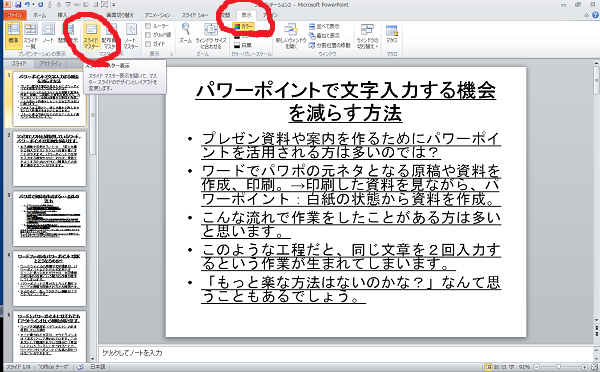Open the スライドショー ribbon tab

pyautogui.click(x=195, y=15)
